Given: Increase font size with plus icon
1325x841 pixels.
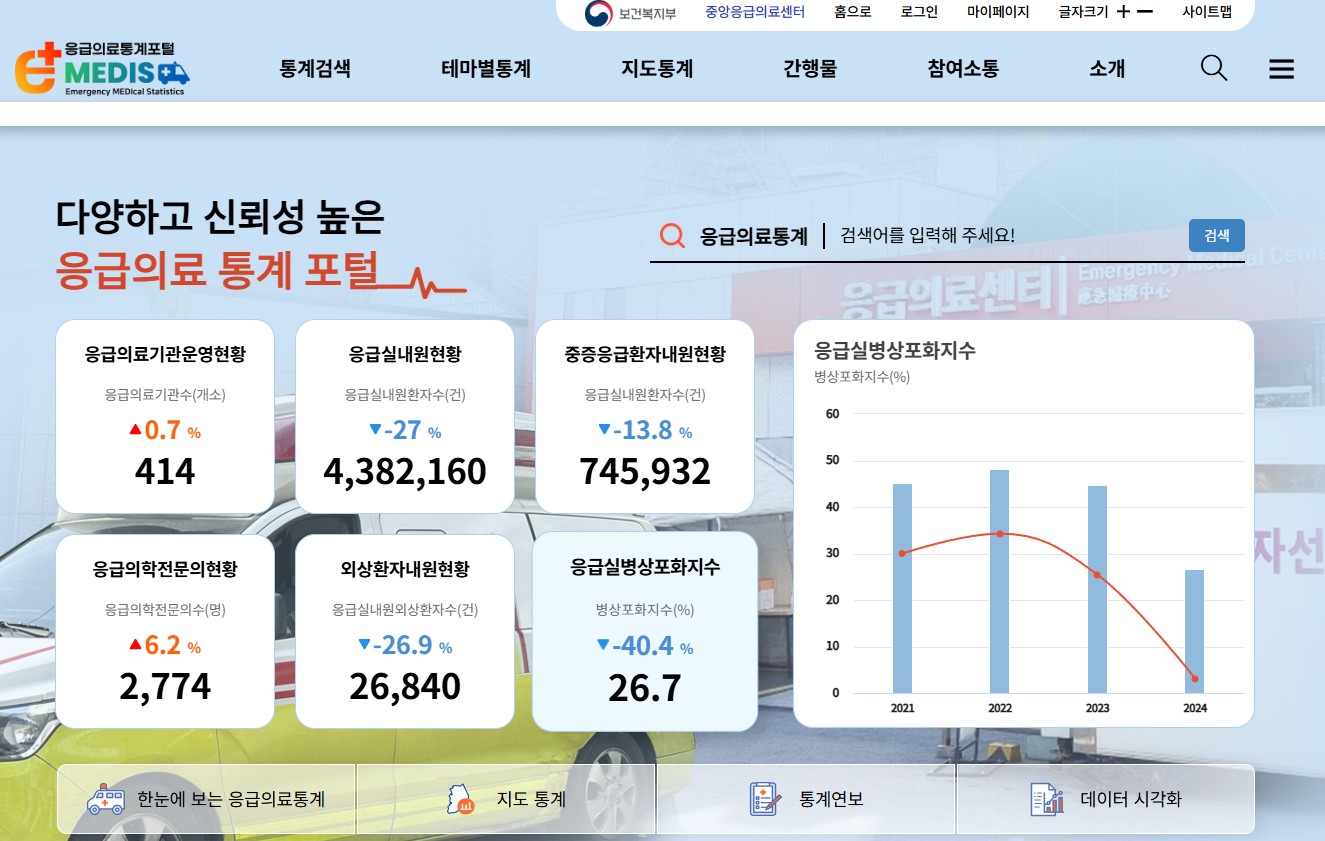Looking at the screenshot, I should [x=1123, y=12].
